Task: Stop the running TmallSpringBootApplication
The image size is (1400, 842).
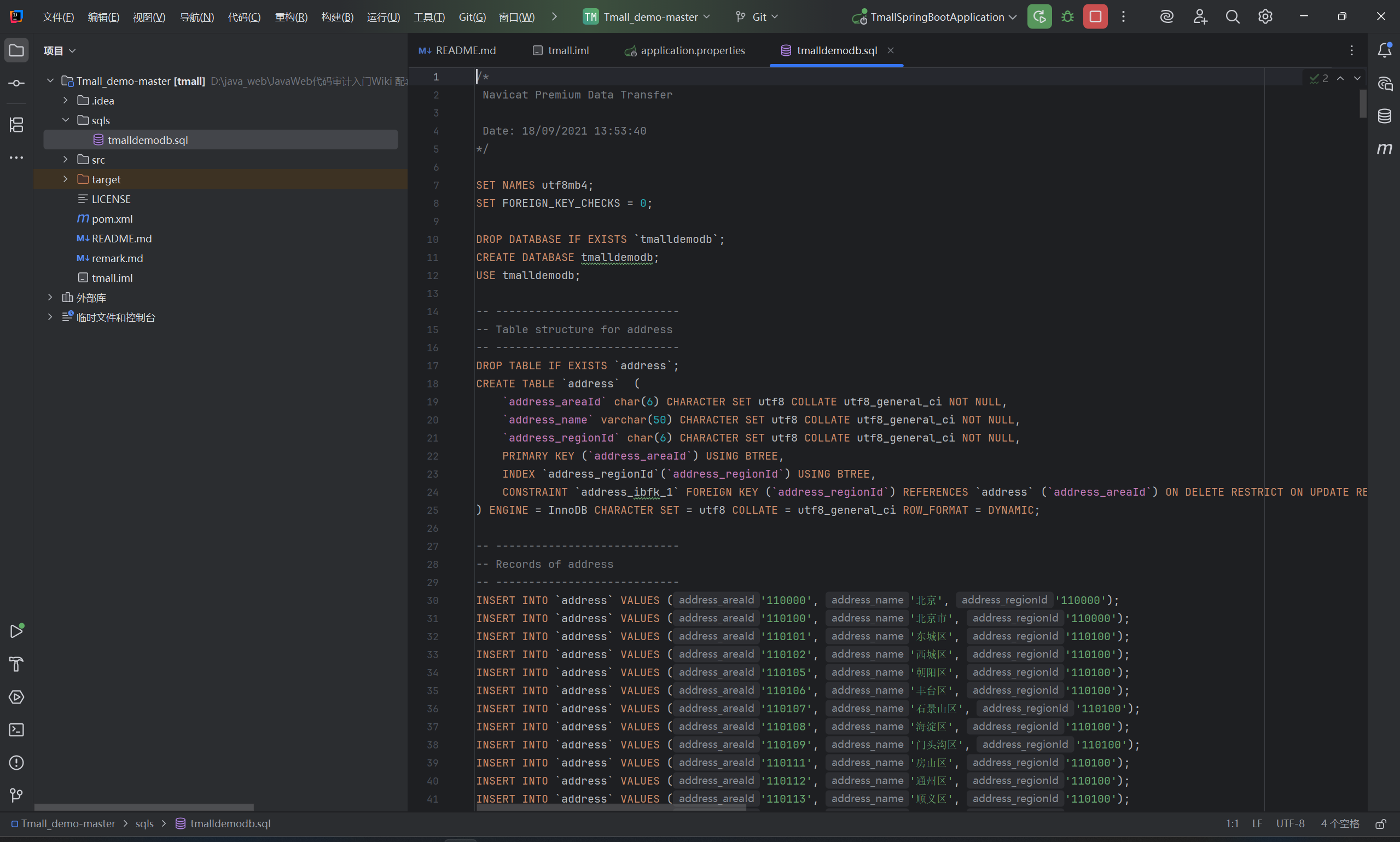Action: click(1095, 17)
